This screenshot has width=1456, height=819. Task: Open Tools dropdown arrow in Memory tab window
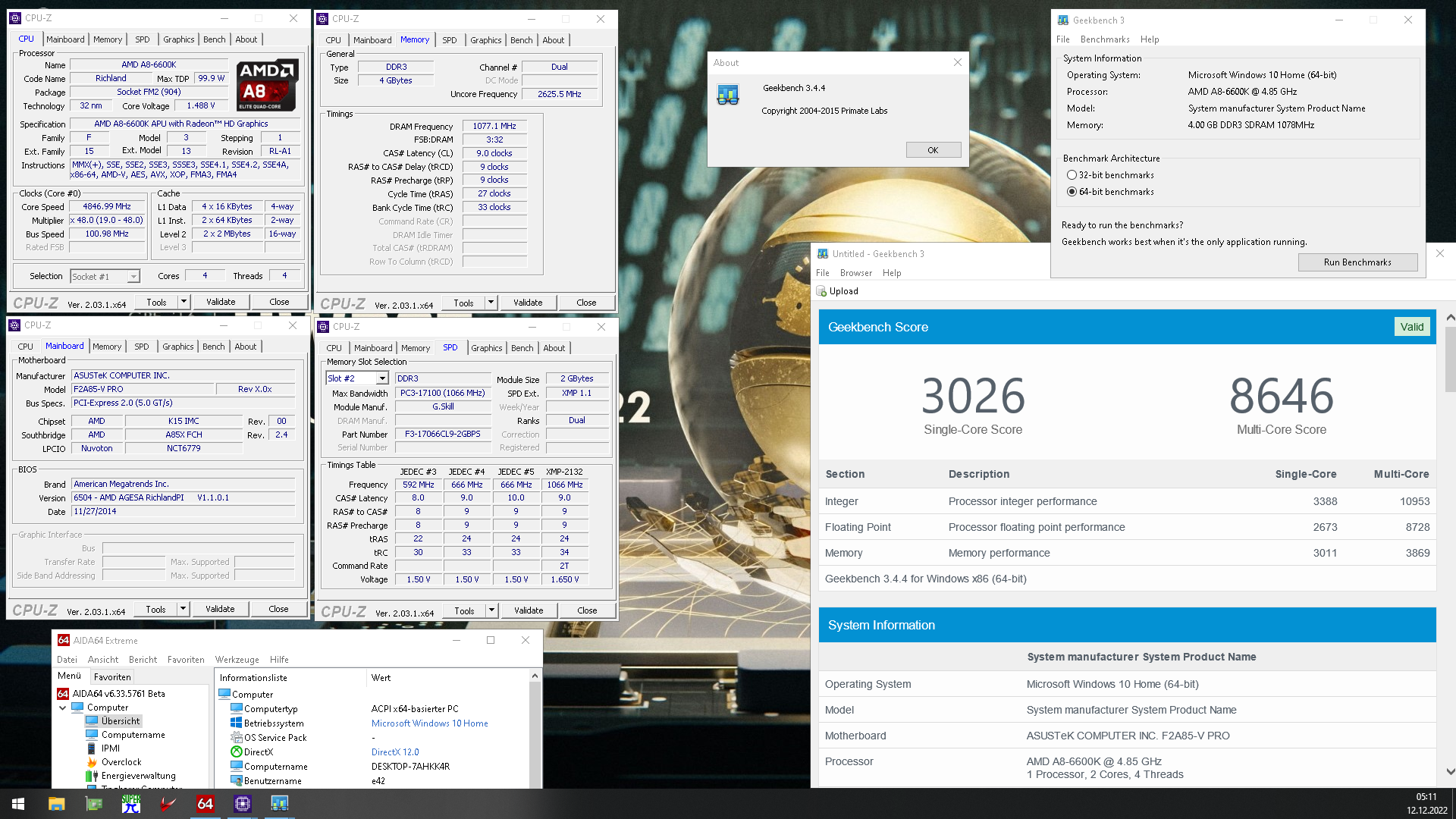491,303
